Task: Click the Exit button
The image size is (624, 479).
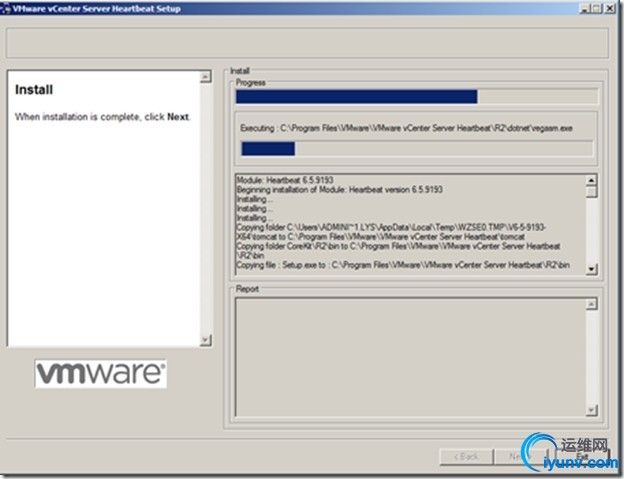Action: click(582, 457)
